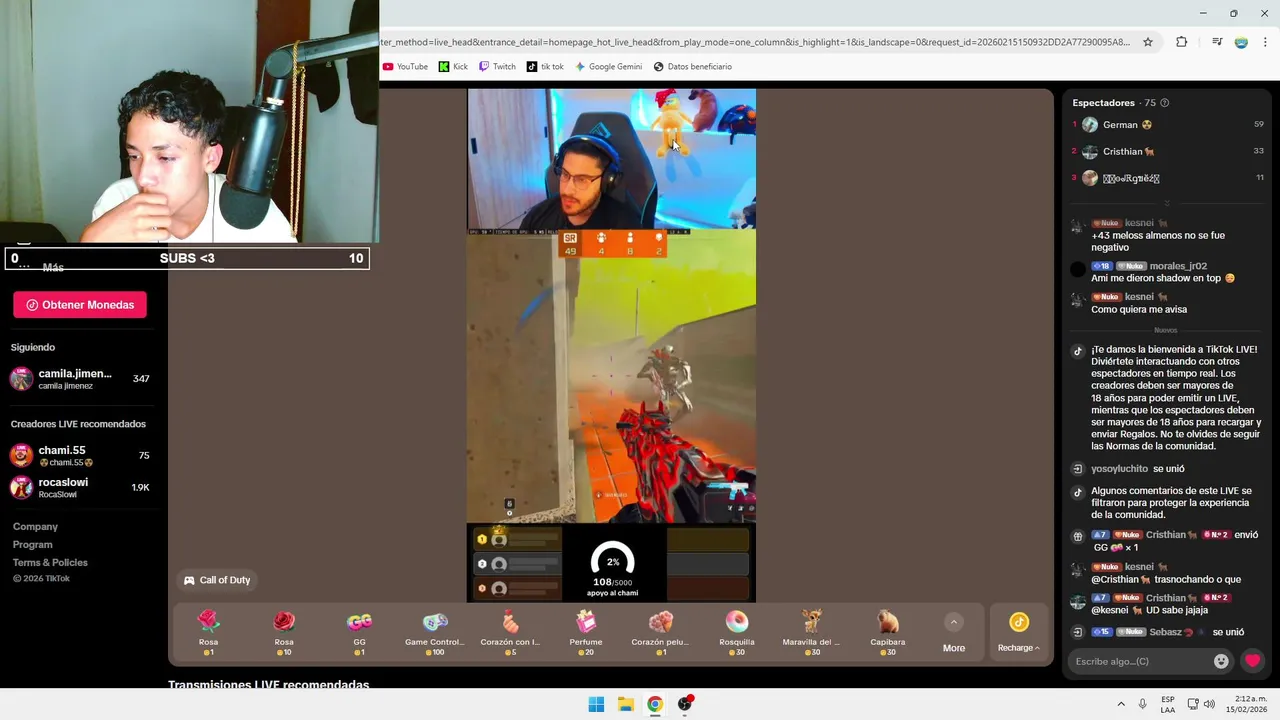This screenshot has height=720, width=1280.
Task: Open Chrome three-dot menu
Action: coord(1265,42)
